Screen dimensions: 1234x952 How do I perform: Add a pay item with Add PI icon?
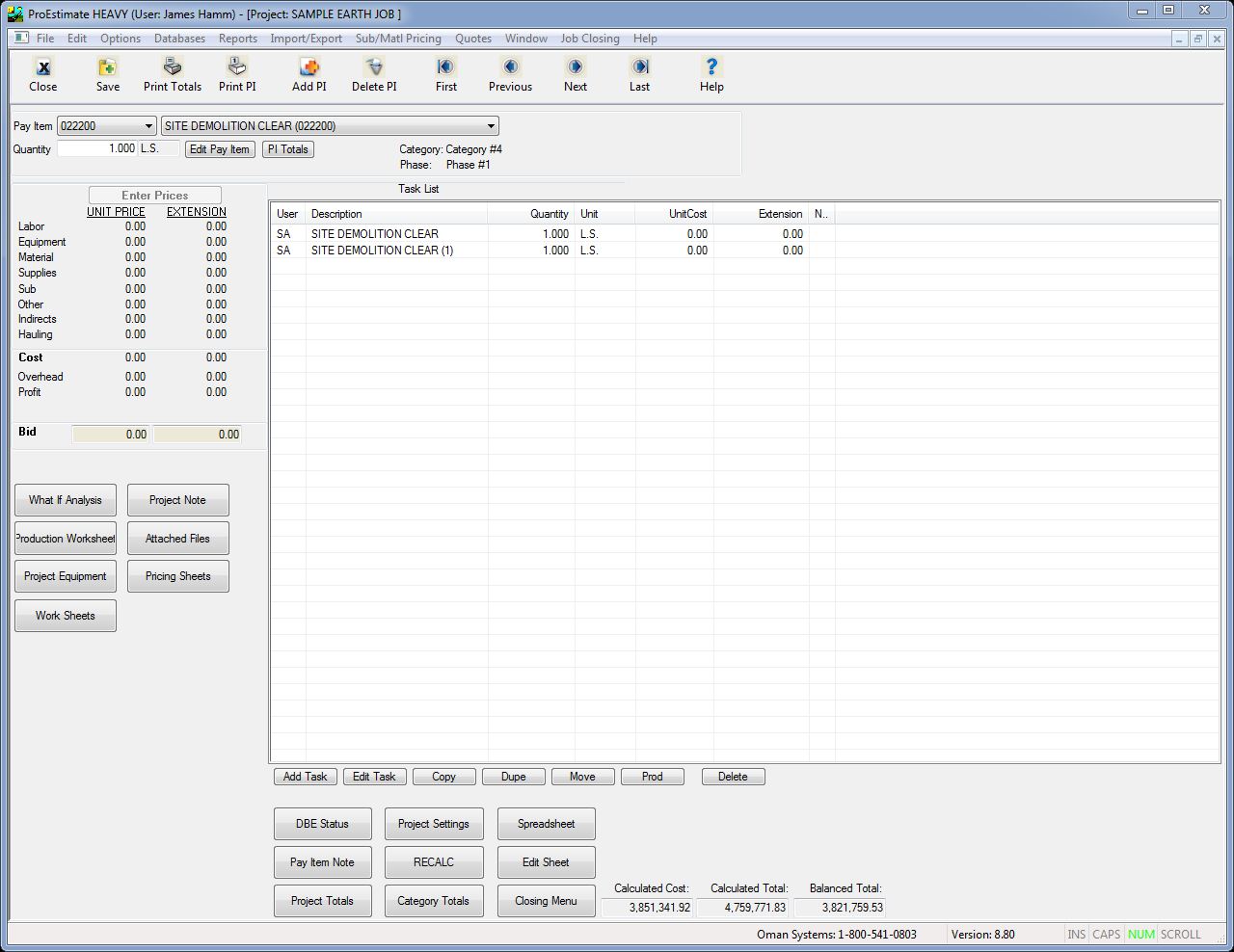coord(309,67)
